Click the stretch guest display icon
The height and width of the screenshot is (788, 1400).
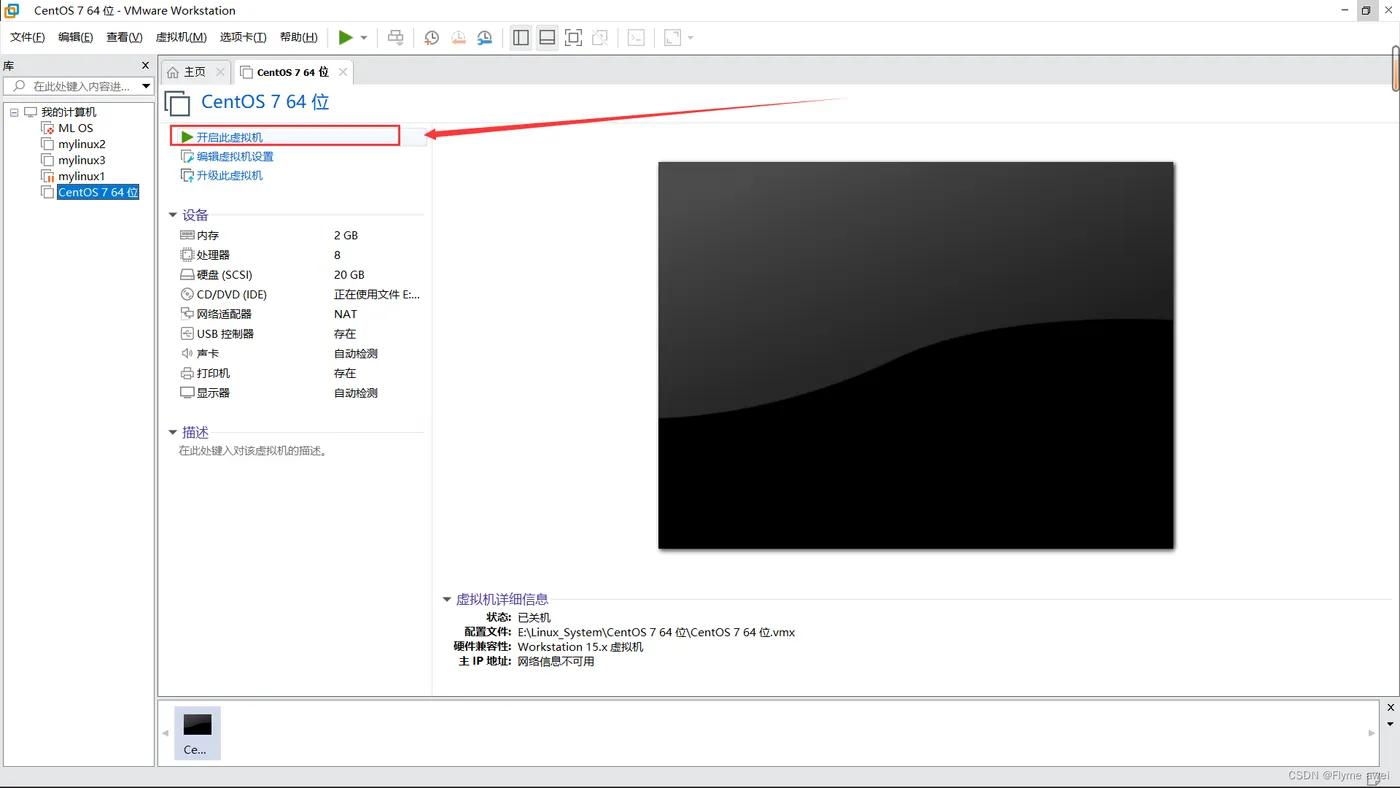click(673, 37)
